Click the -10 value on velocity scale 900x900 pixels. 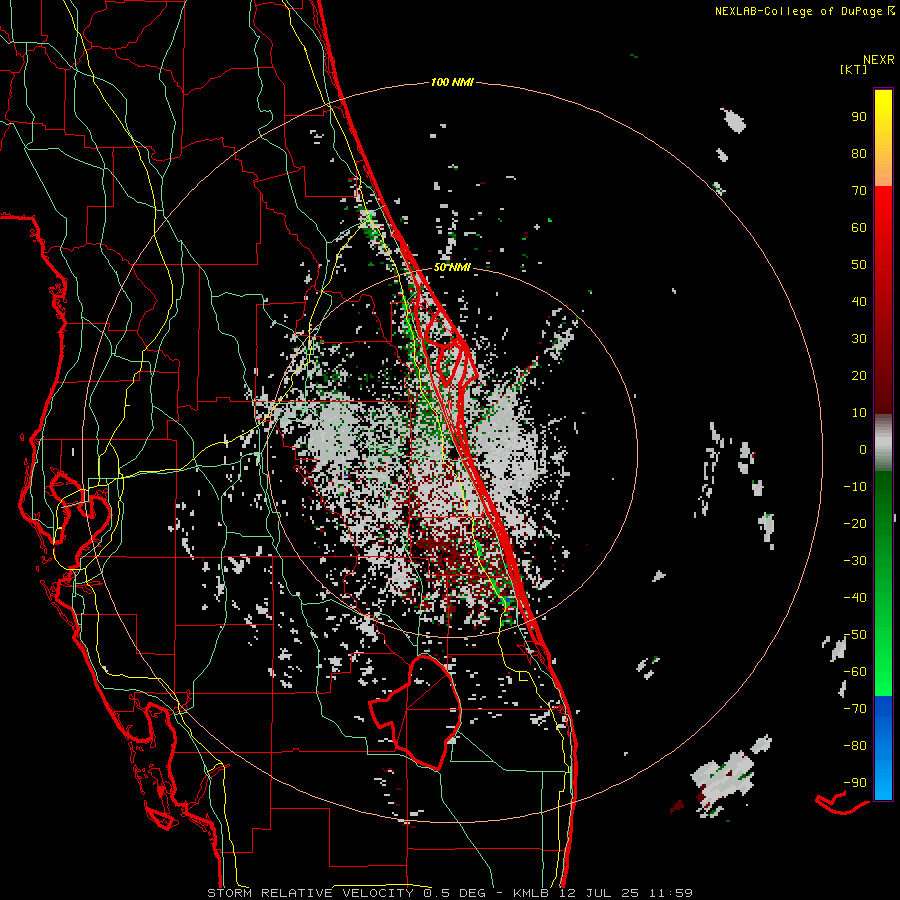855,487
